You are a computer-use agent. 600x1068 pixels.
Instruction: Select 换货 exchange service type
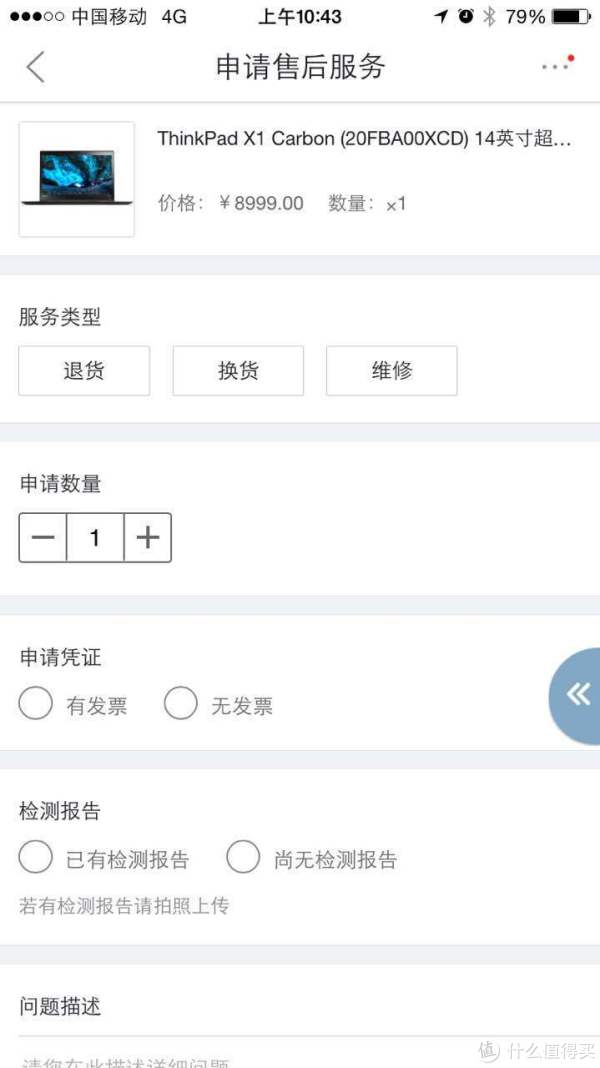[x=238, y=371]
